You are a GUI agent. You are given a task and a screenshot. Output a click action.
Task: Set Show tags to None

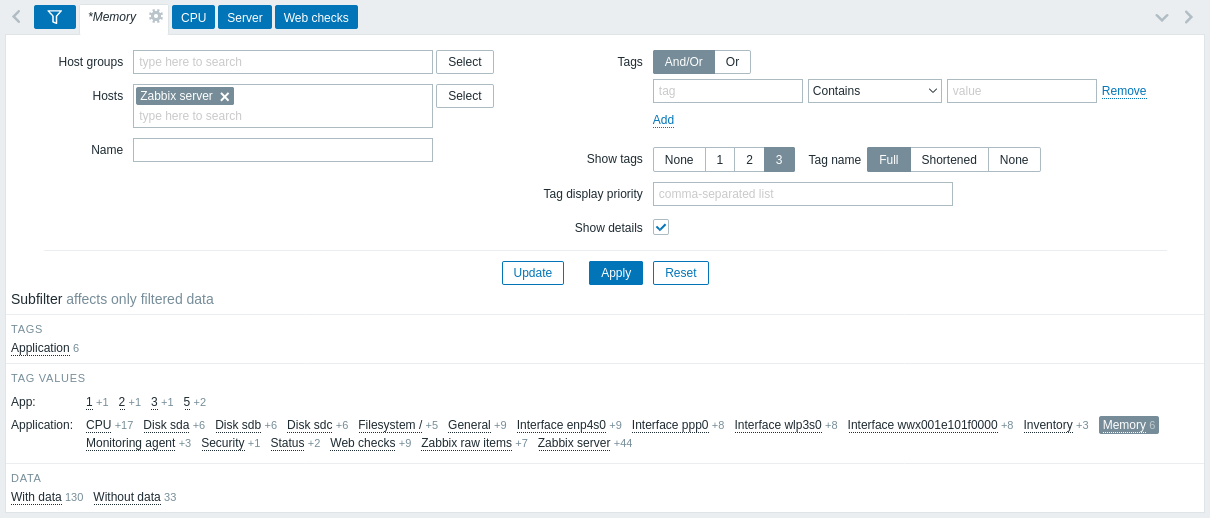pyautogui.click(x=679, y=160)
